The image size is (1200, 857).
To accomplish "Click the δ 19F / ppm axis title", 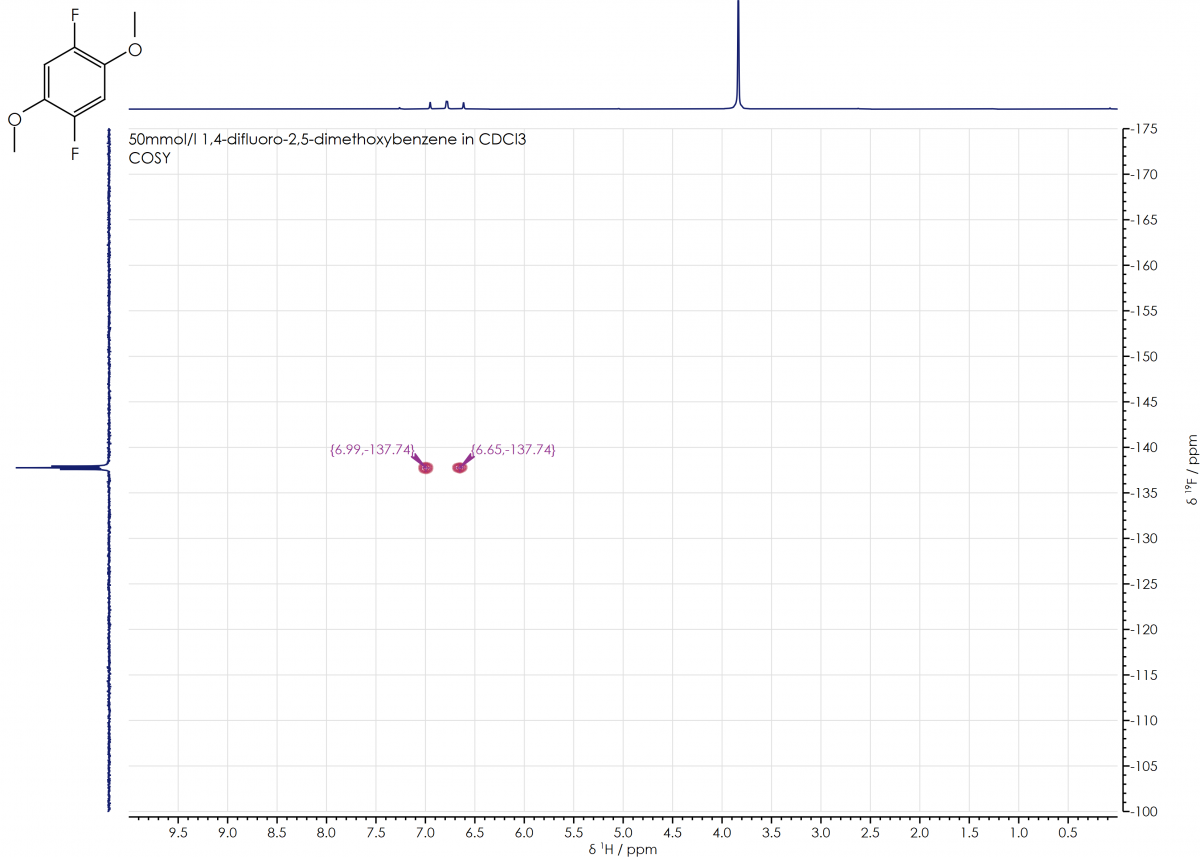I will (1189, 470).
